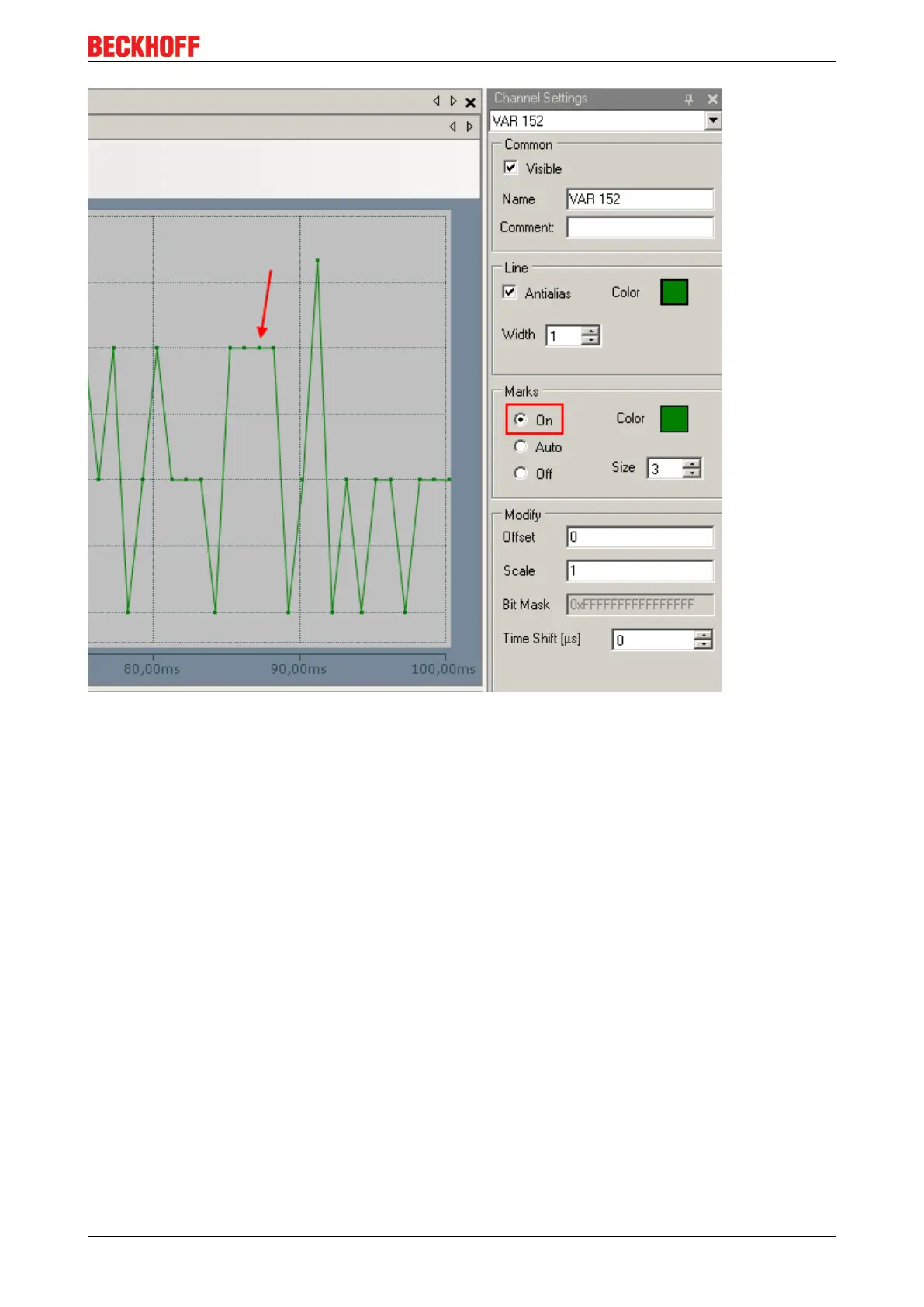The width and height of the screenshot is (924, 1307).
Task: Select the Marks Off radio button
Action: [x=521, y=473]
